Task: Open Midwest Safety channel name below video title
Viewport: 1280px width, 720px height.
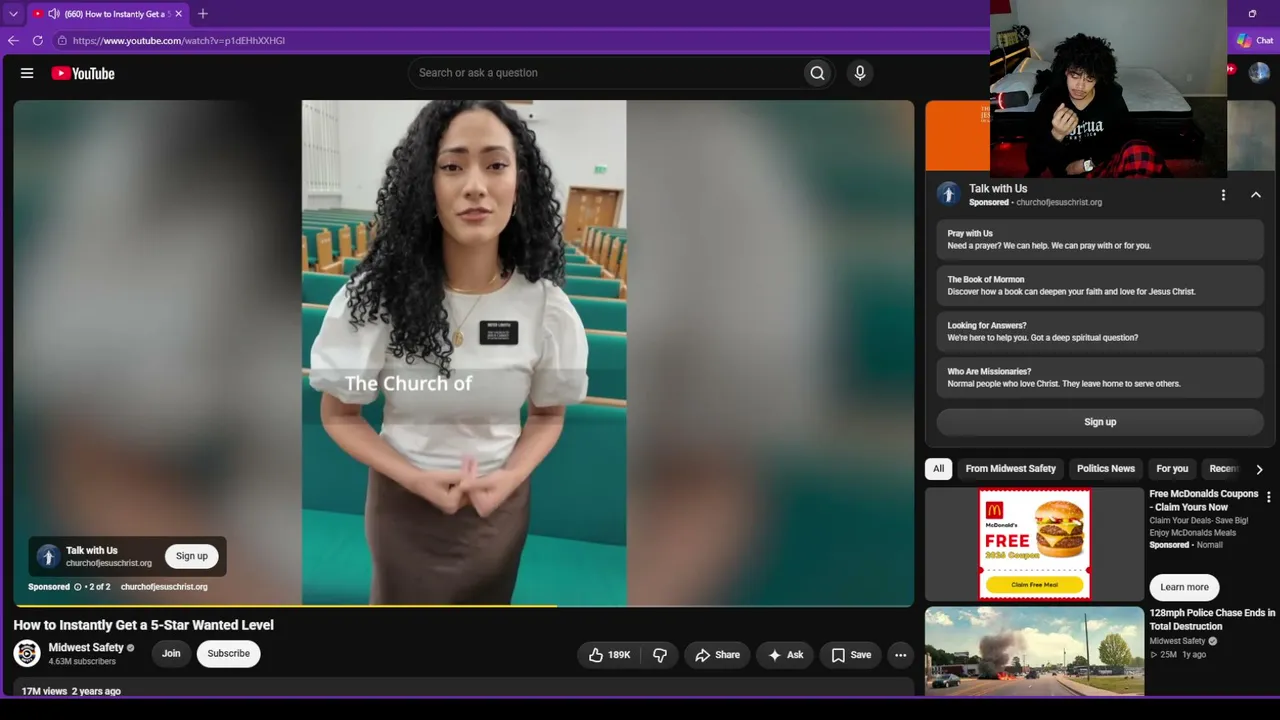Action: click(86, 648)
